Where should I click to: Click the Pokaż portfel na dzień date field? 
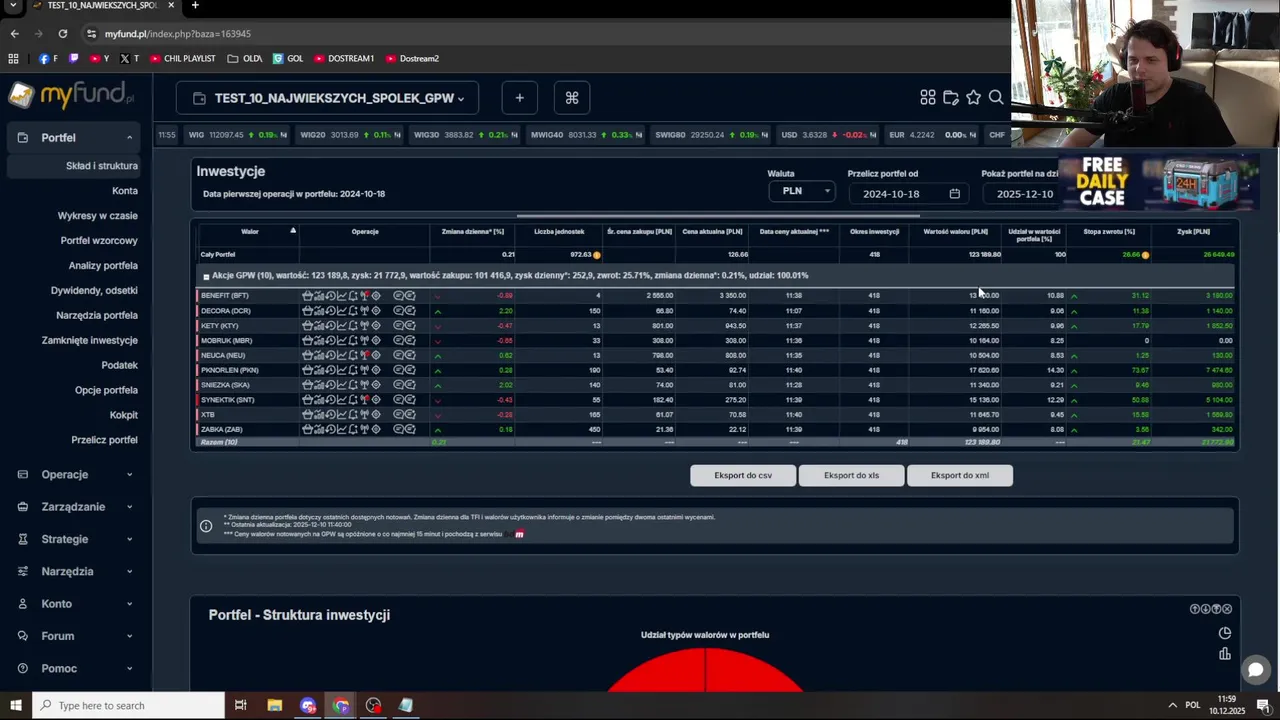click(1020, 194)
